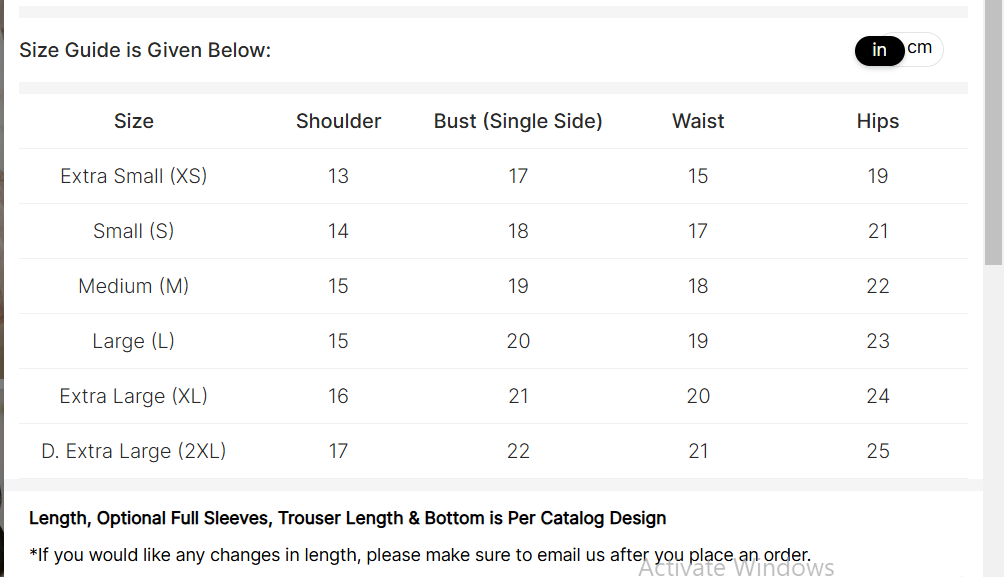Click the "Size Guide is Given Below" heading
The image size is (1004, 577).
(x=145, y=50)
